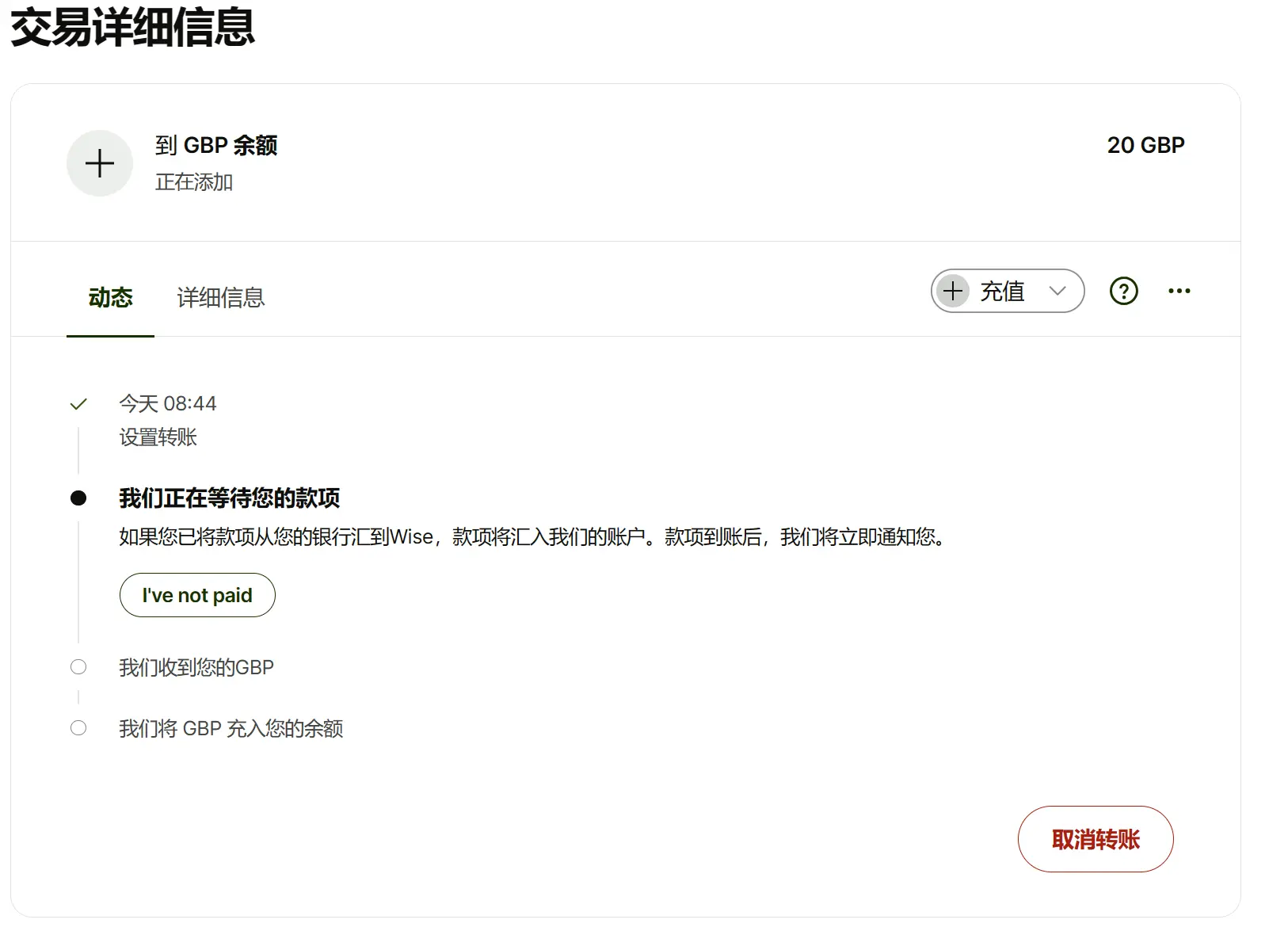This screenshot has height=950, width=1288.
Task: Open help via the question mark icon
Action: pyautogui.click(x=1123, y=291)
